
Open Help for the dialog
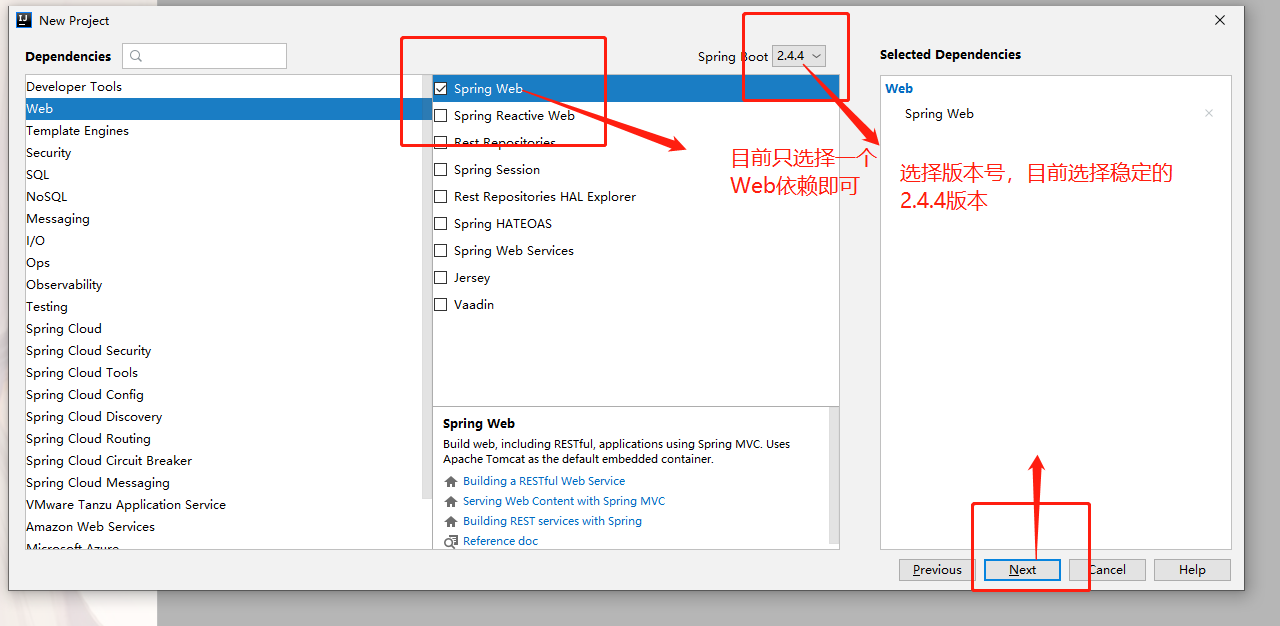pyautogui.click(x=1192, y=570)
